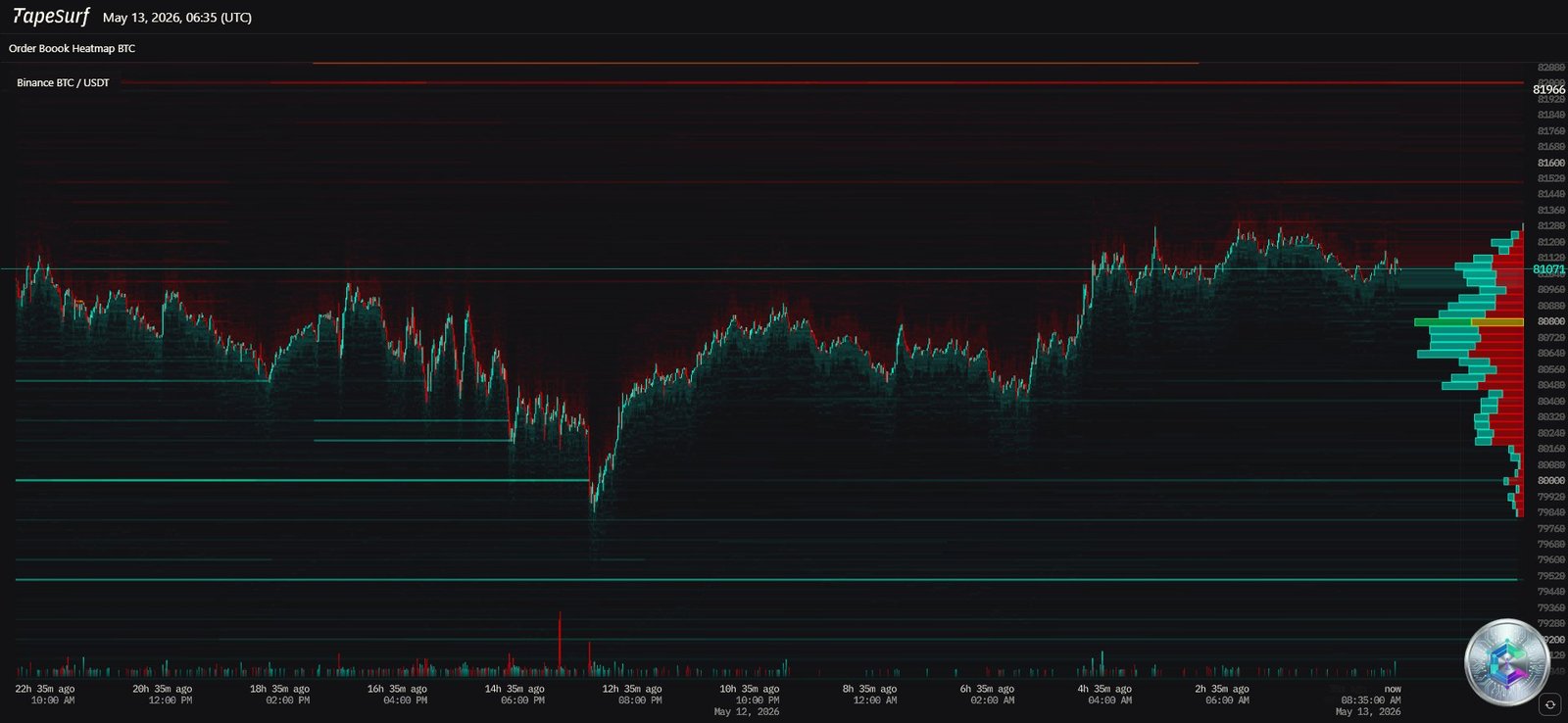The width and height of the screenshot is (1568, 723).
Task: Click the "14h 35m ago" time label
Action: [514, 689]
